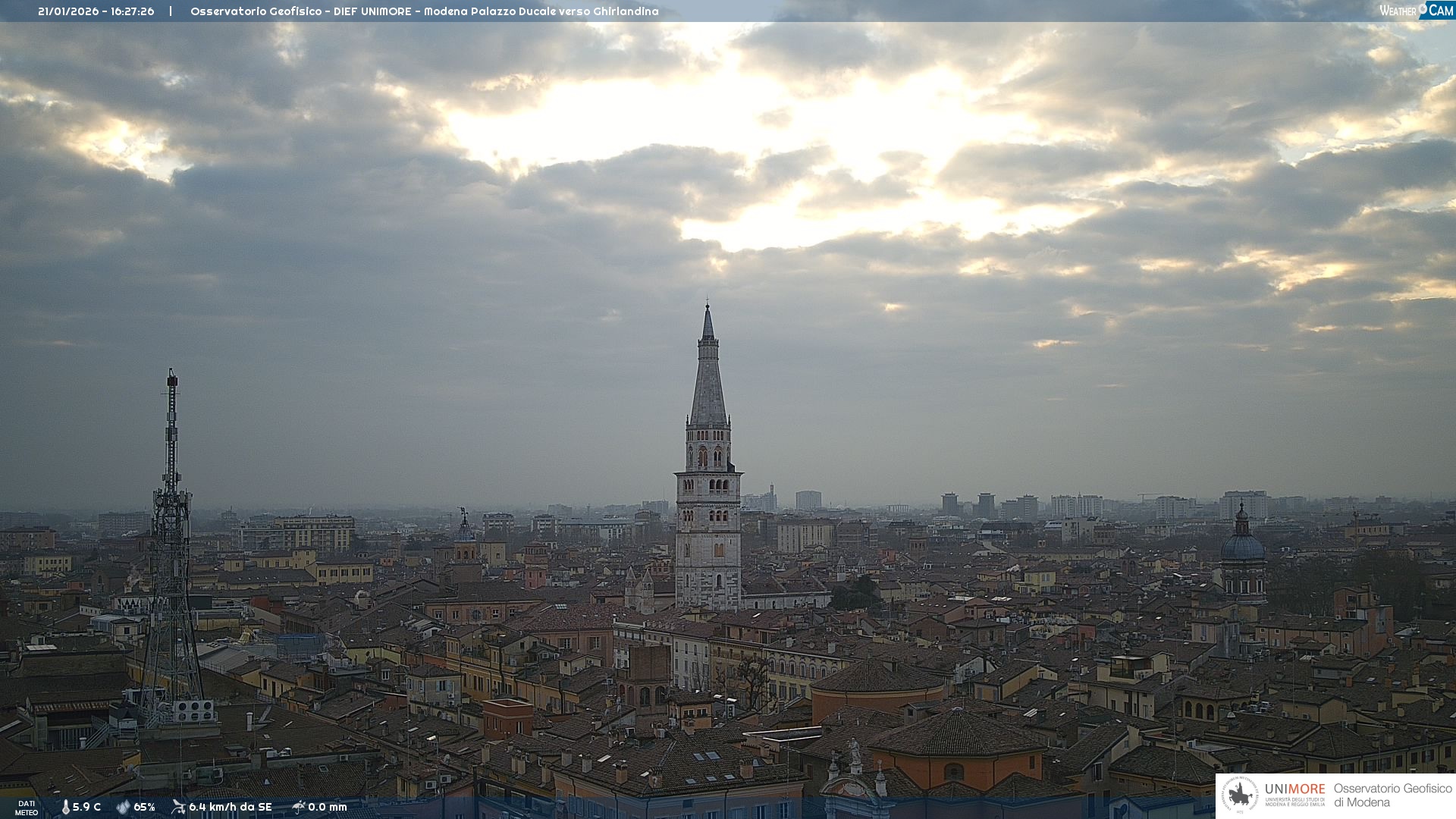Open the DATI METEO label

(27, 808)
